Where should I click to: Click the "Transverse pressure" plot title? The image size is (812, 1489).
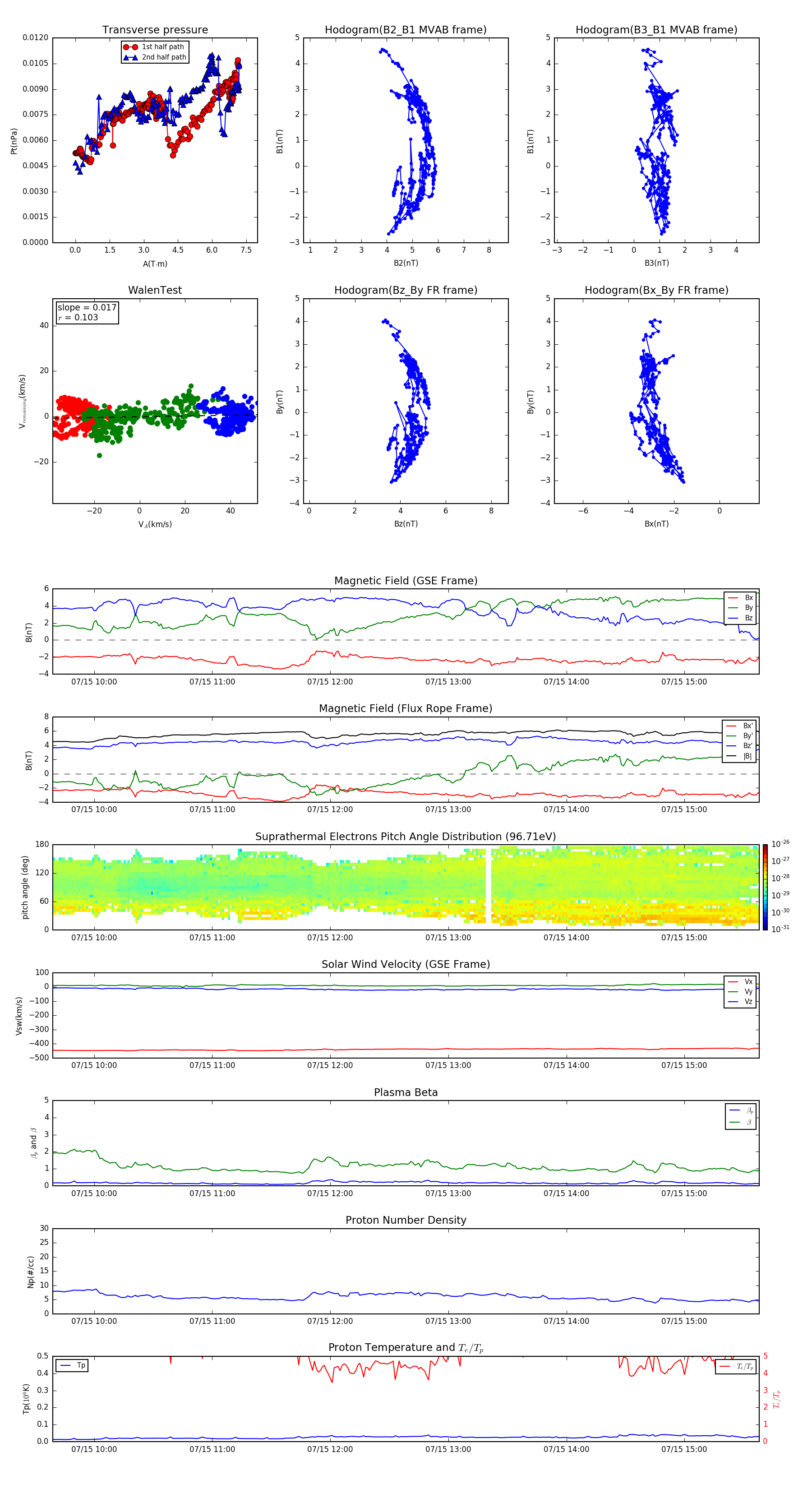(155, 30)
